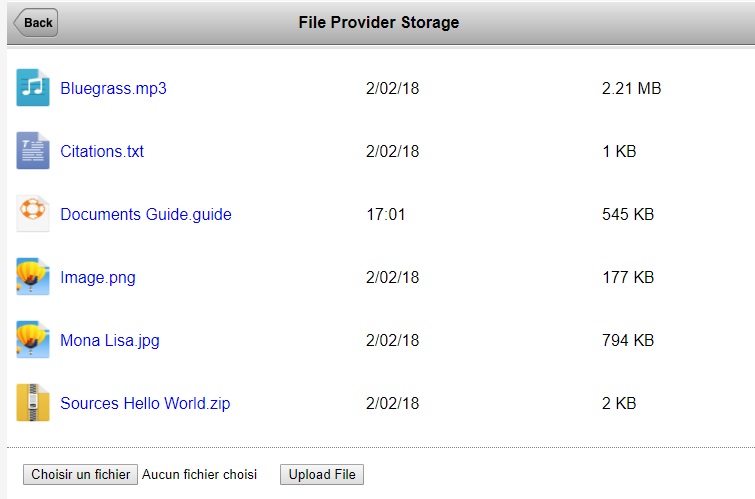Click the 2.21 MB size of Bluegrass.mp3

pos(631,89)
